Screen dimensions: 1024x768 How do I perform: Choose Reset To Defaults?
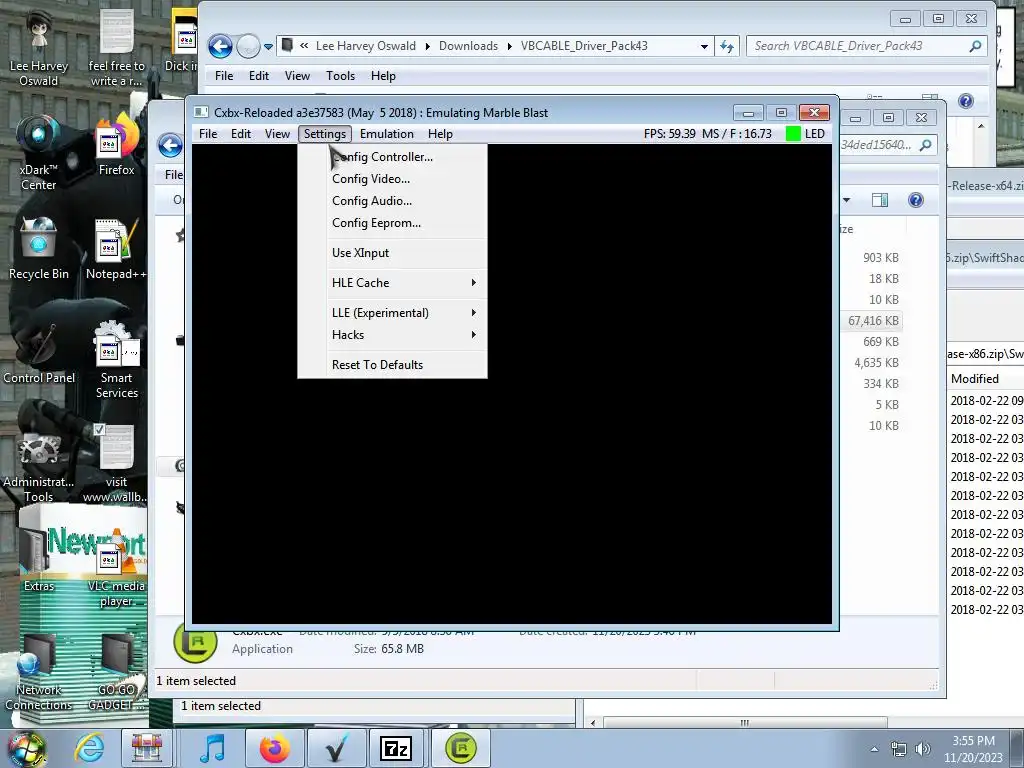coord(392,365)
